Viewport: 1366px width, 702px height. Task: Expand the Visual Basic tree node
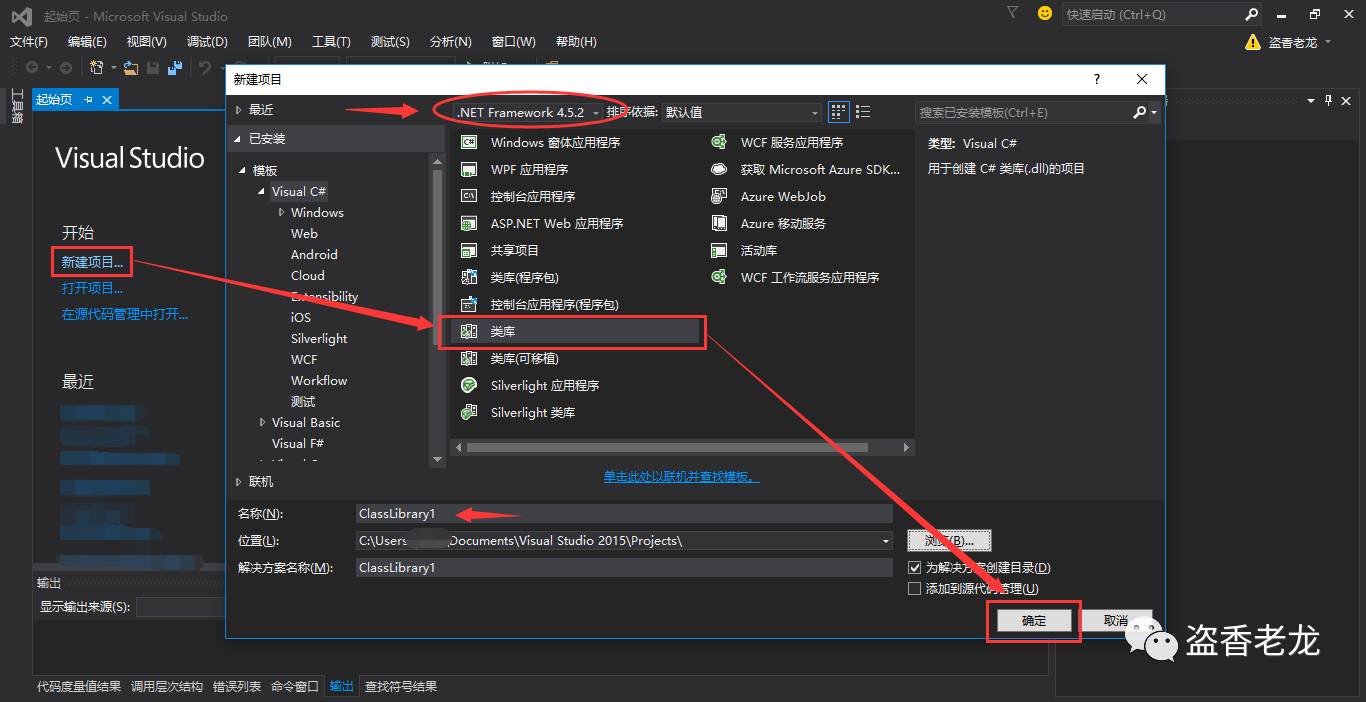coord(262,423)
